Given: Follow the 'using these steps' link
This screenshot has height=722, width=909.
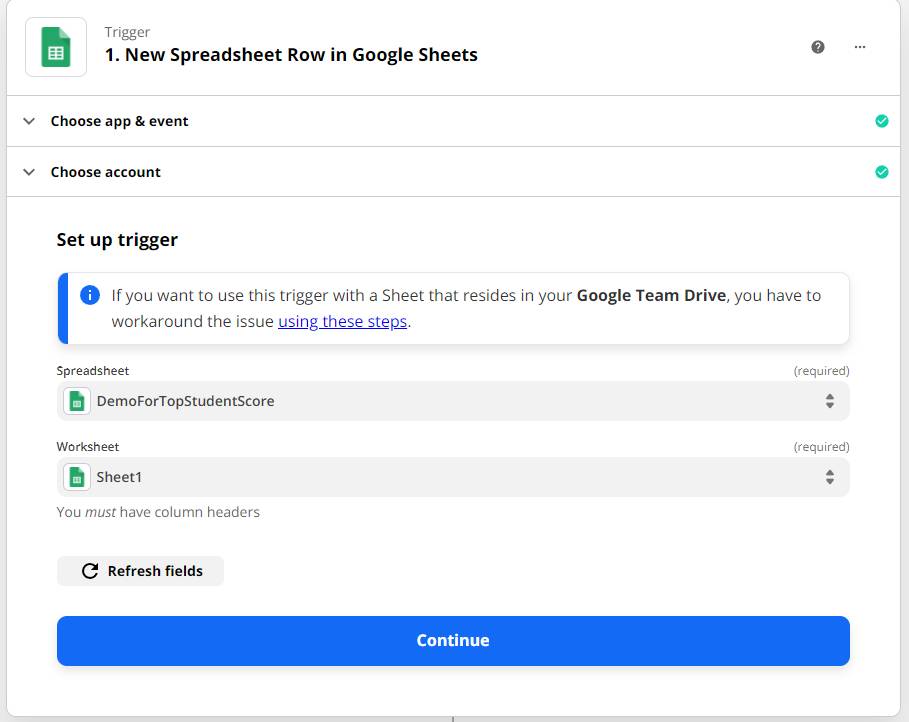Looking at the screenshot, I should click(x=343, y=321).
